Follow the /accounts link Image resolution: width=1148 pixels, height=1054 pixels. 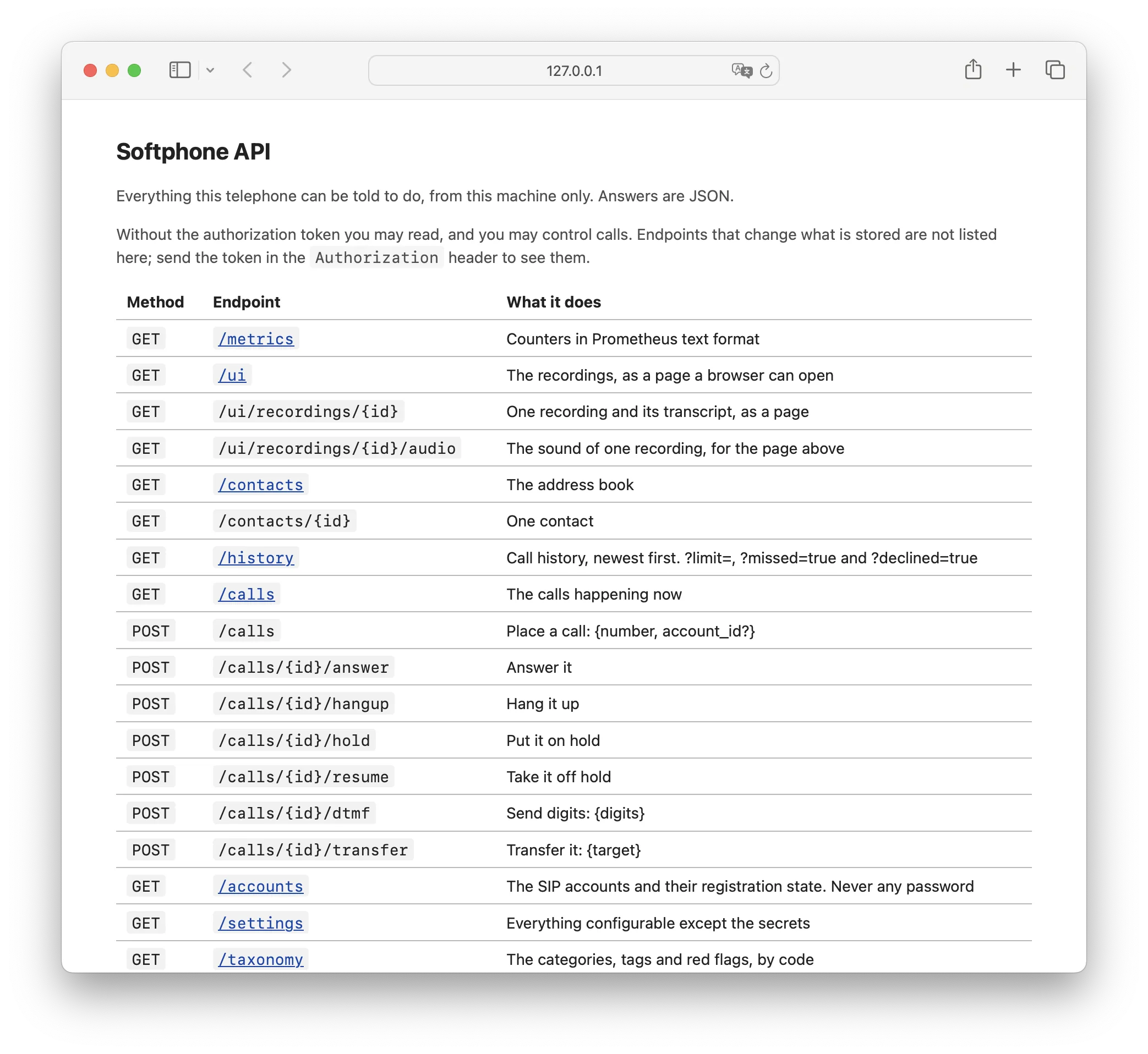pyautogui.click(x=261, y=886)
